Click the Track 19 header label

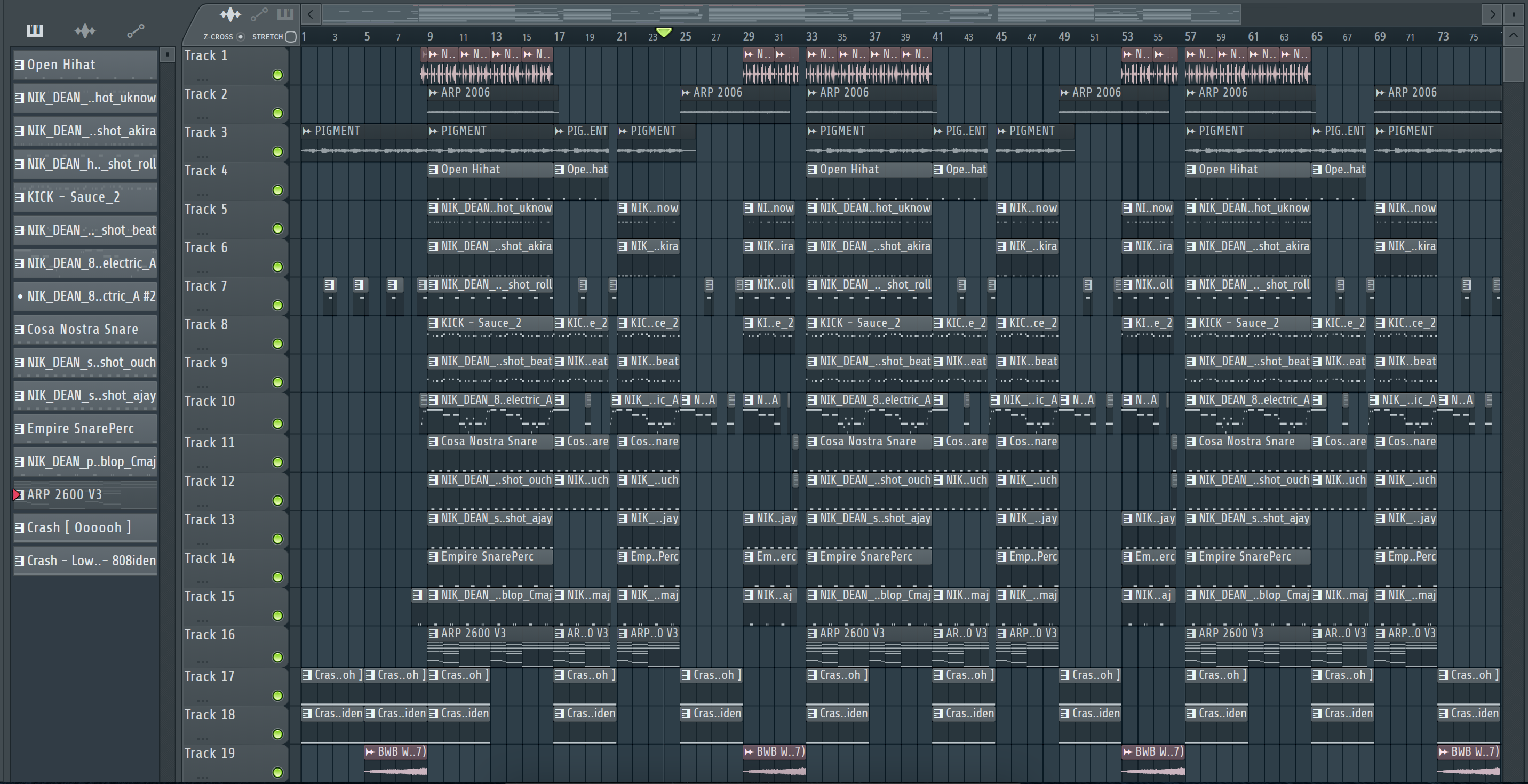pyautogui.click(x=209, y=753)
